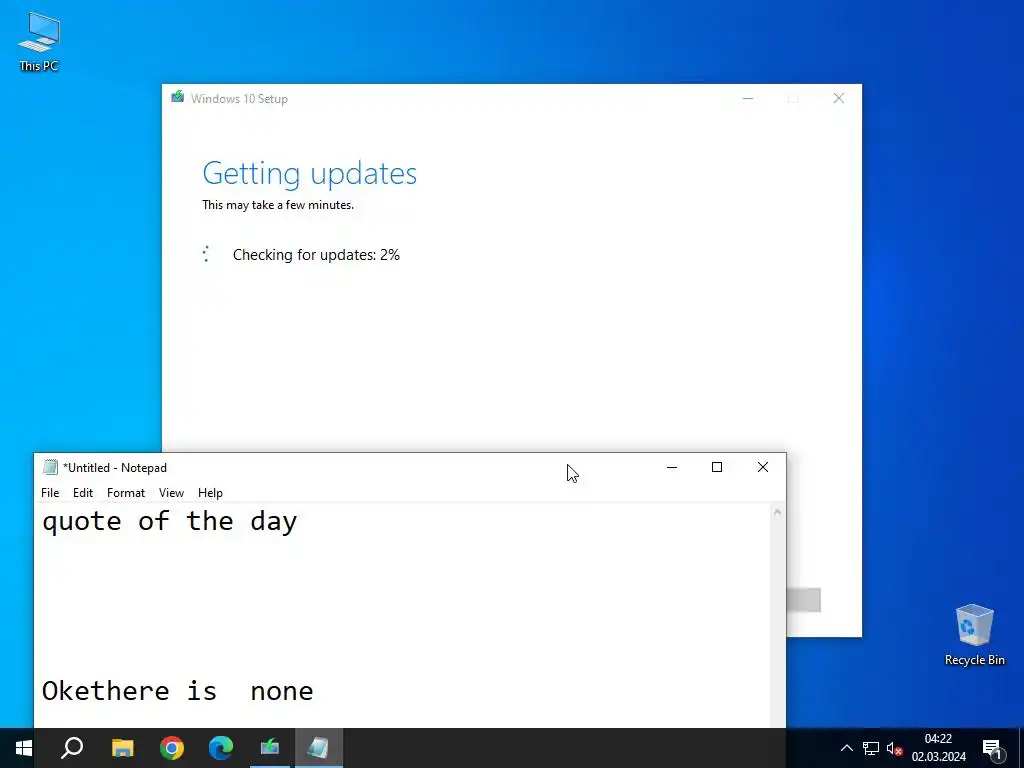Click the 'quote of the day' text line
The width and height of the screenshot is (1024, 768).
tap(170, 522)
